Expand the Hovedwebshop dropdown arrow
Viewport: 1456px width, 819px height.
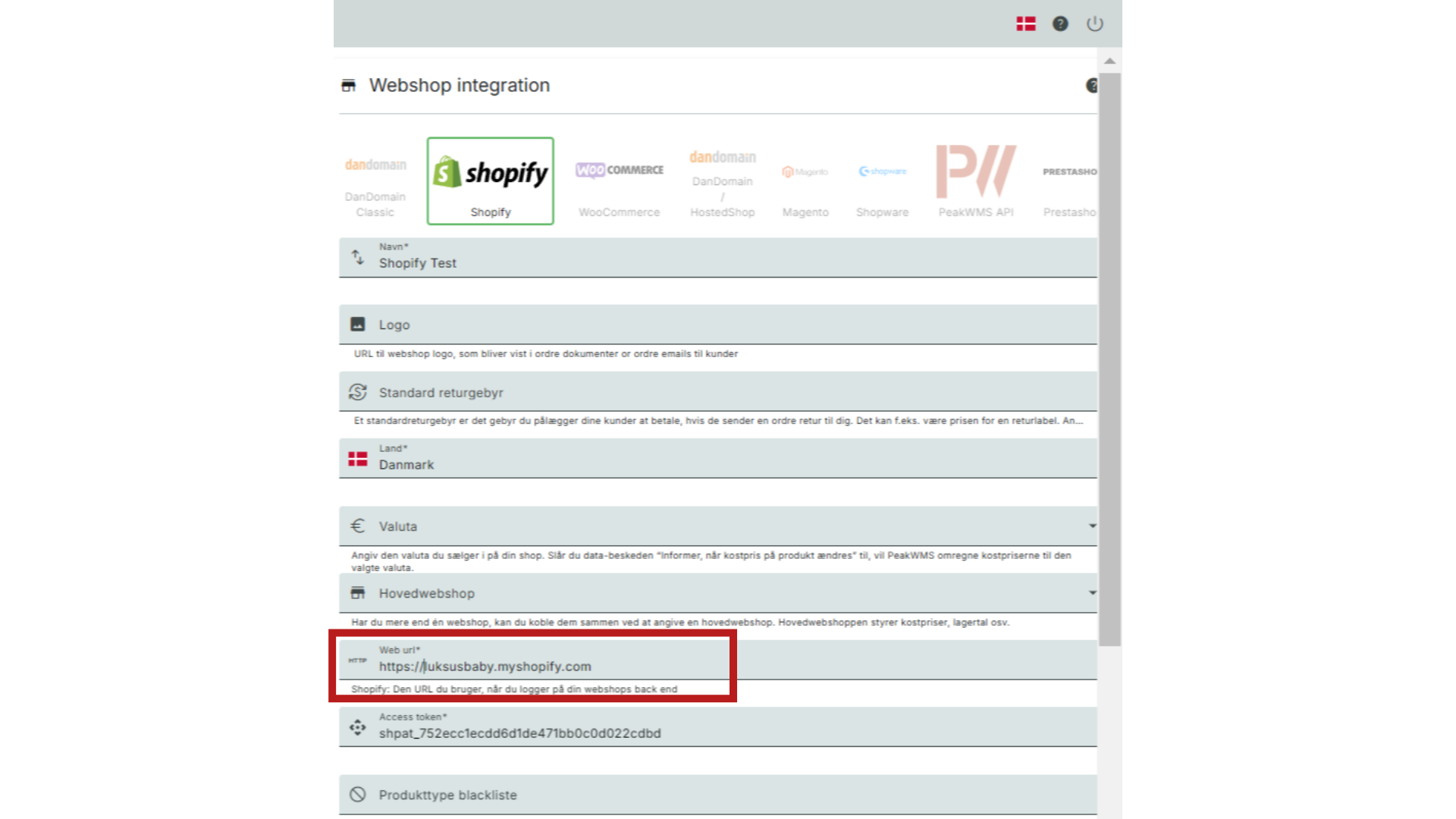(x=1092, y=592)
